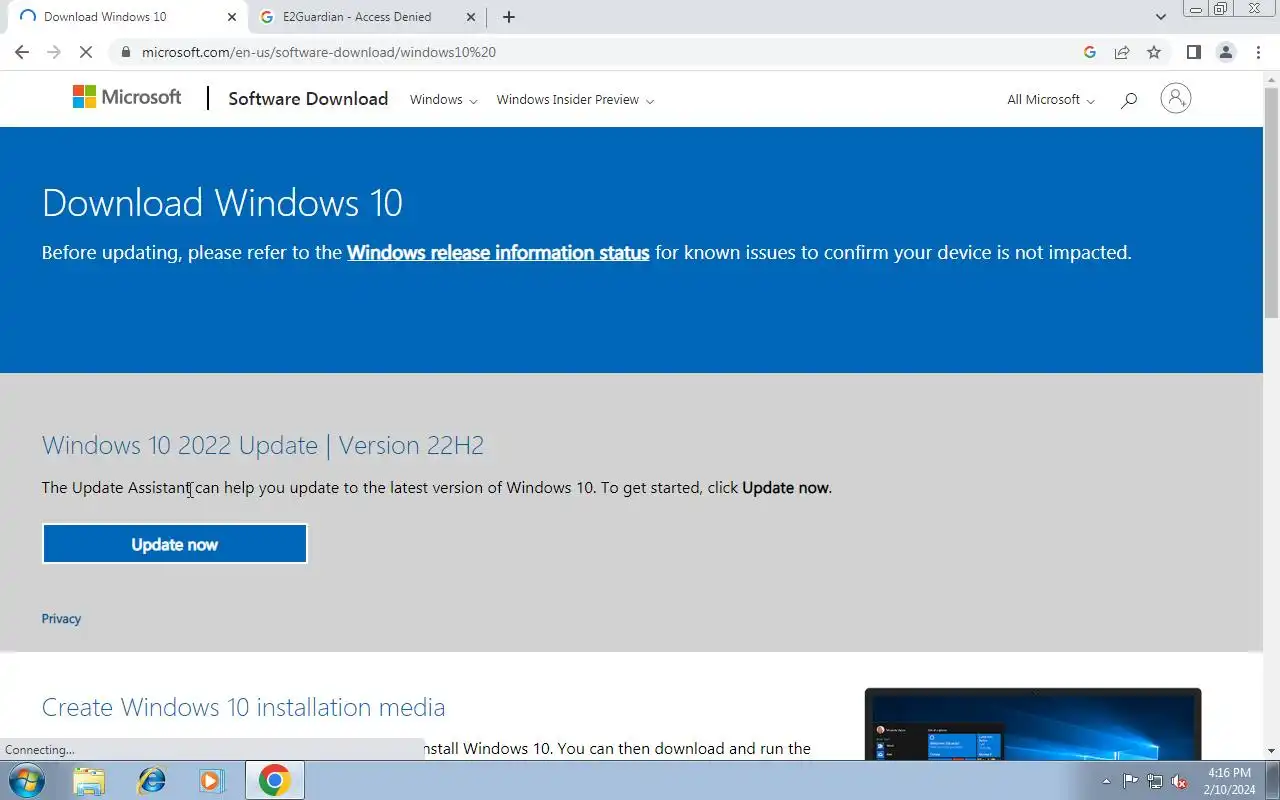
Task: Open the Privacy link
Action: (61, 619)
